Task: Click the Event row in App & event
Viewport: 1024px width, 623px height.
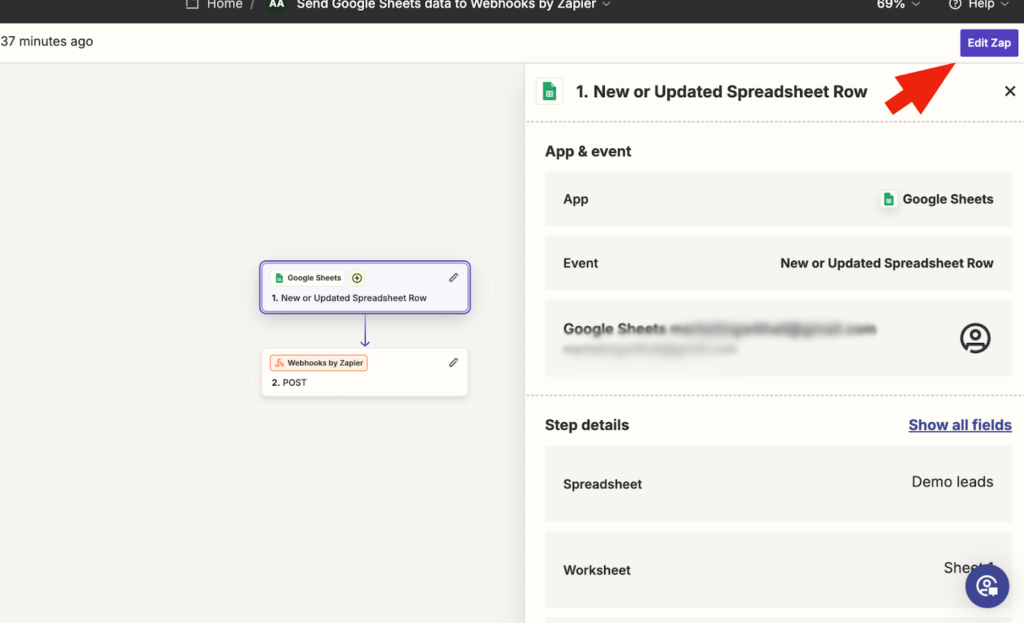Action: pyautogui.click(x=778, y=263)
